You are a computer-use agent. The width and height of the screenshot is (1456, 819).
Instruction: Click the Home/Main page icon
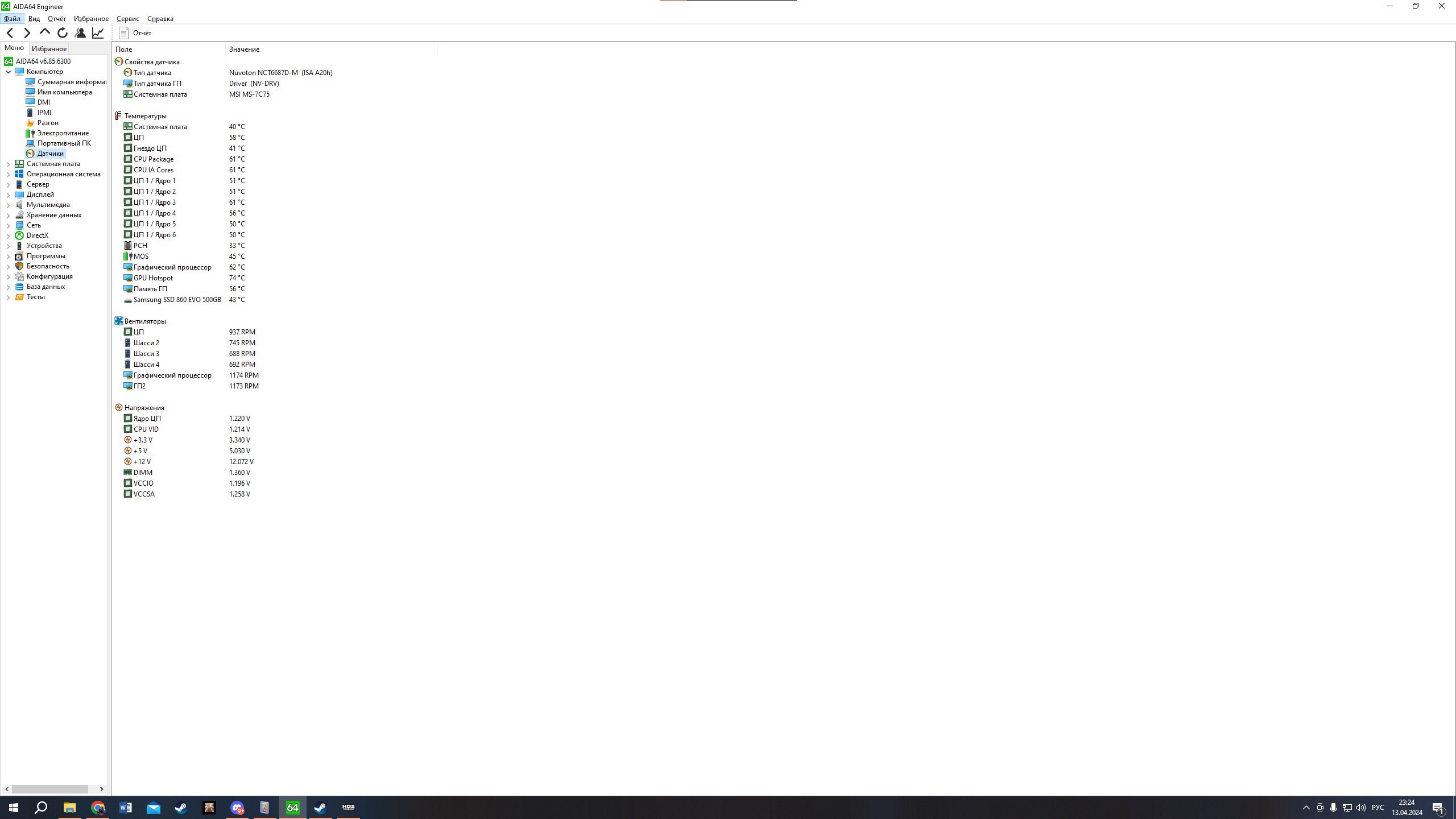pyautogui.click(x=44, y=32)
